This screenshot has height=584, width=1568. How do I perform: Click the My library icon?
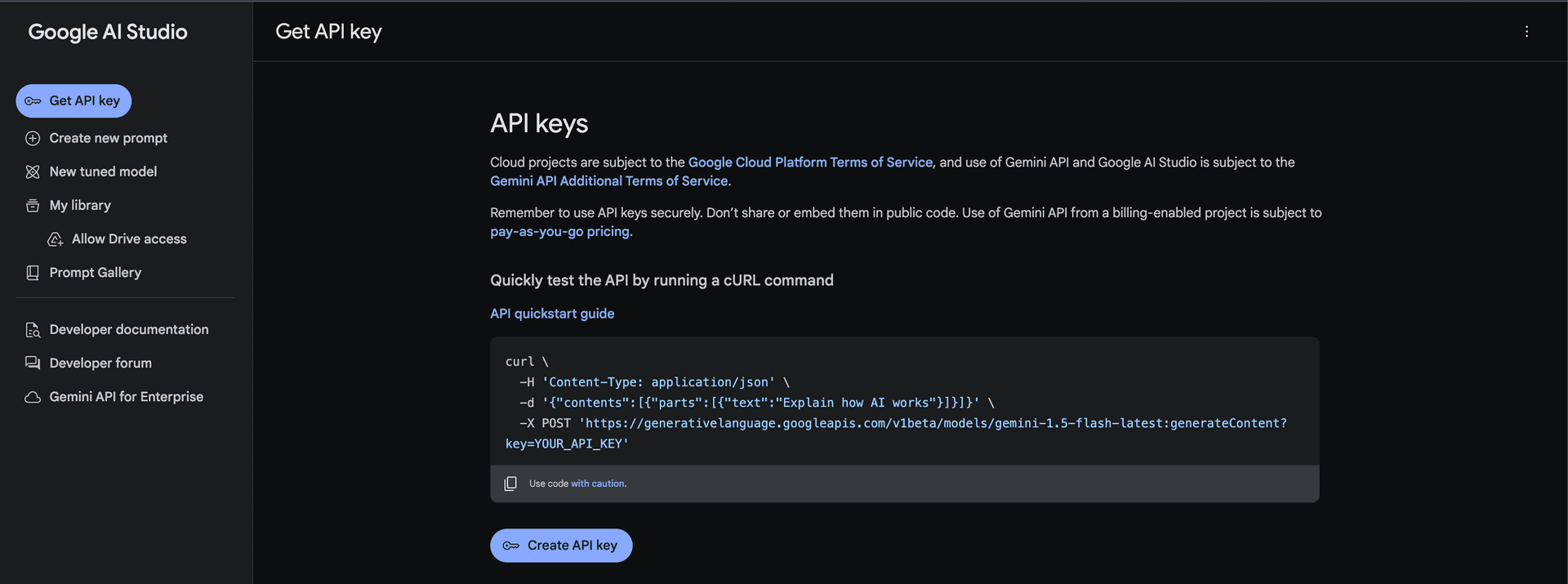(33, 206)
